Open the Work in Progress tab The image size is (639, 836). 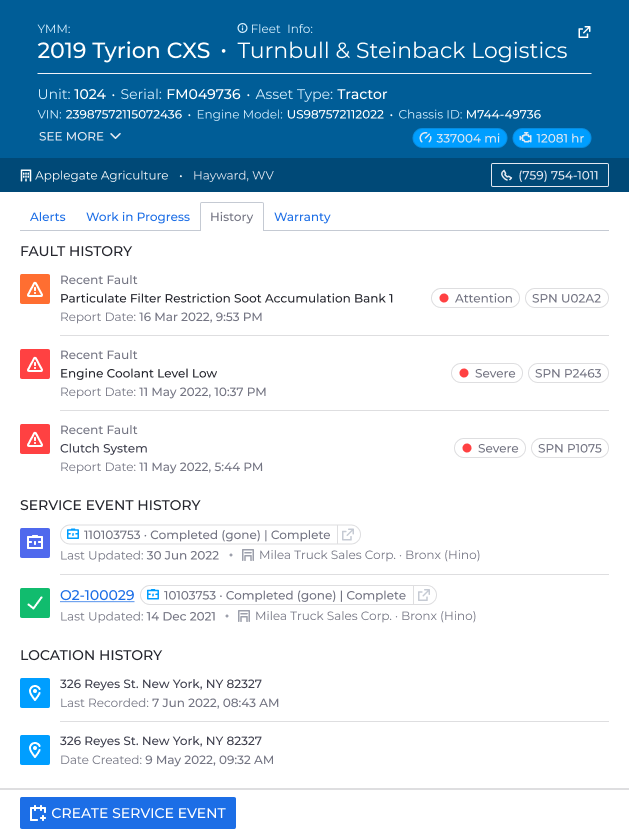pos(138,217)
